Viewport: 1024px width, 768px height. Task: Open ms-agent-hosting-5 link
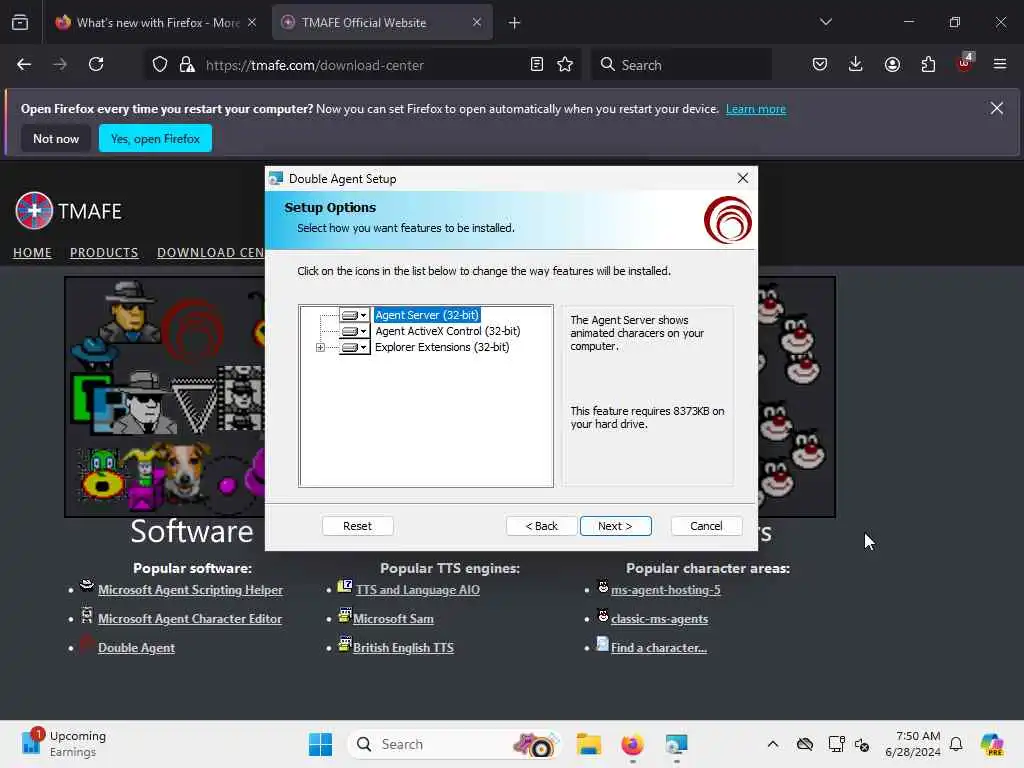point(666,590)
